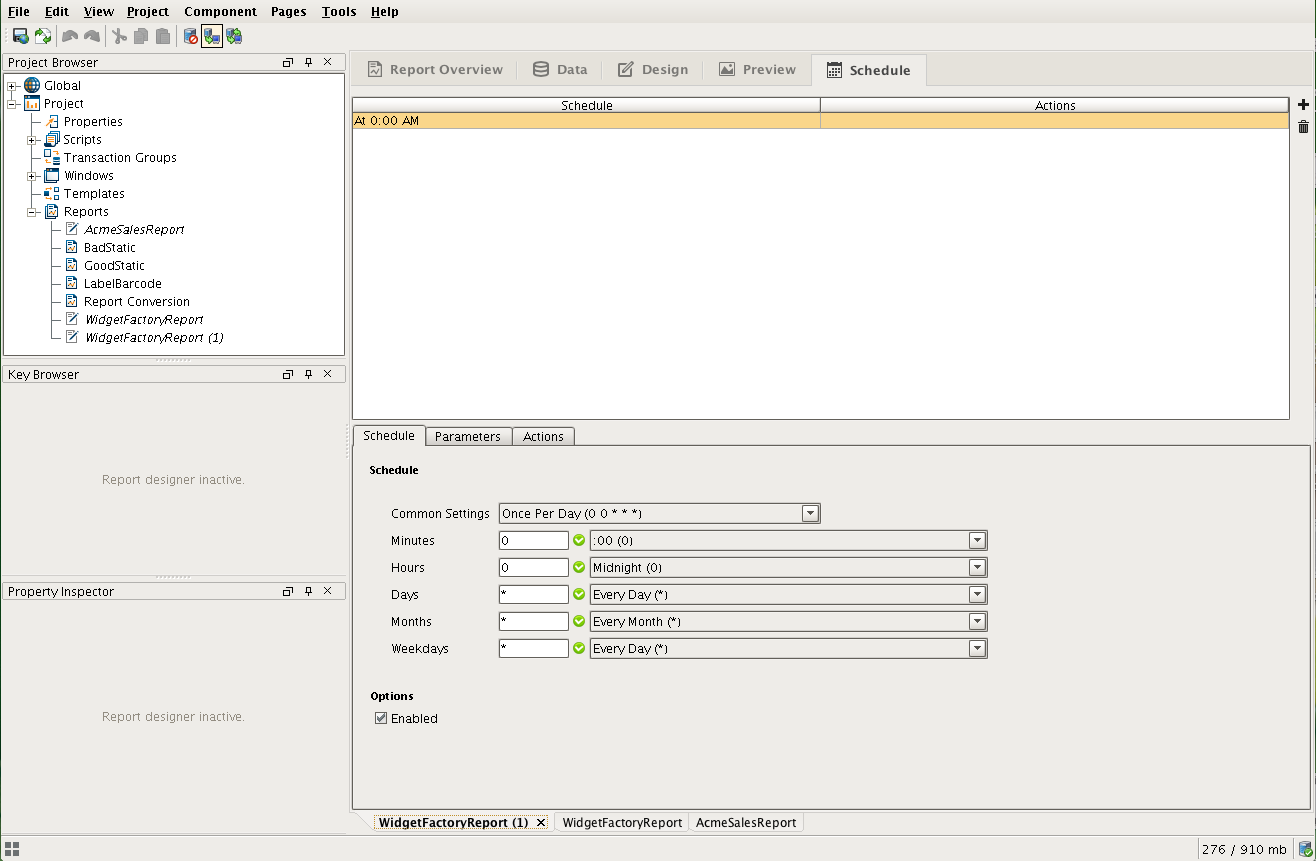Pin the Project Browser panel

[x=308, y=62]
